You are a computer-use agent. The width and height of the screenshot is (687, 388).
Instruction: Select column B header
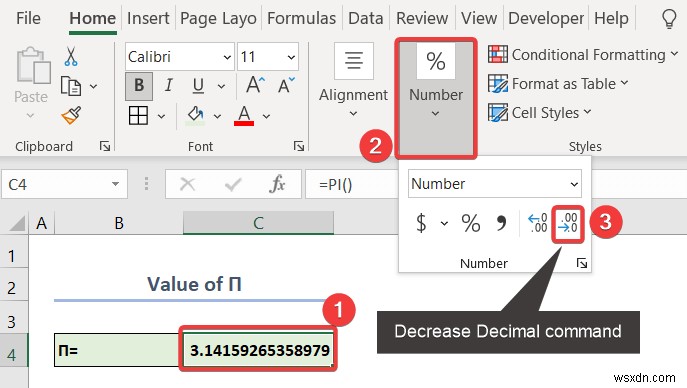pos(119,223)
